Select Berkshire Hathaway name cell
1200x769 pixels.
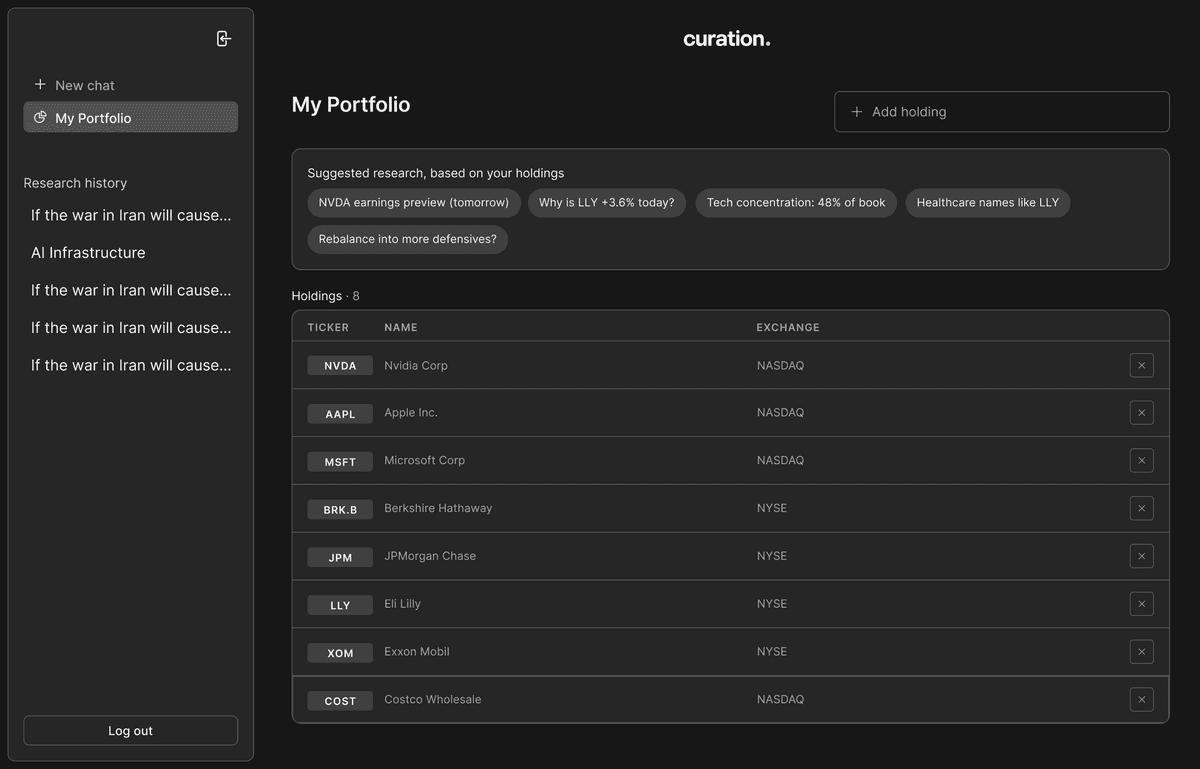(x=438, y=508)
